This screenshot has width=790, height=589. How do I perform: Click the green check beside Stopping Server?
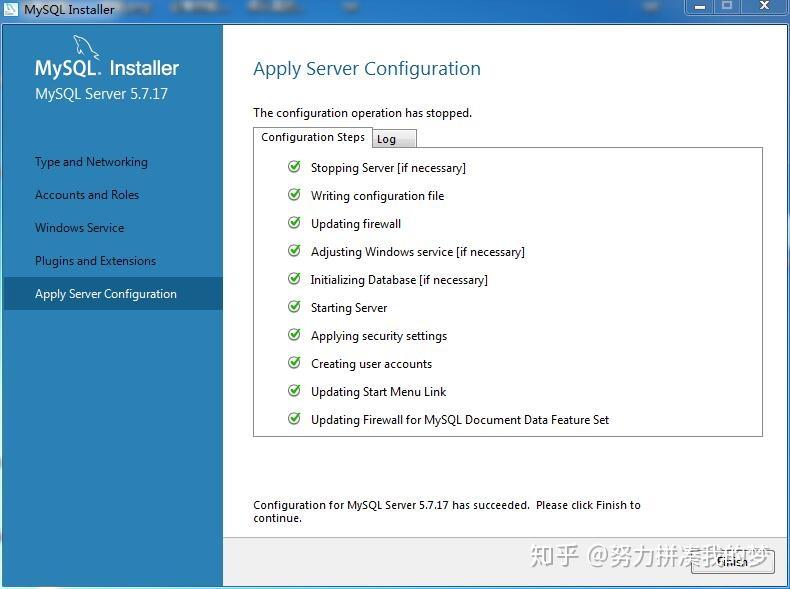(294, 167)
